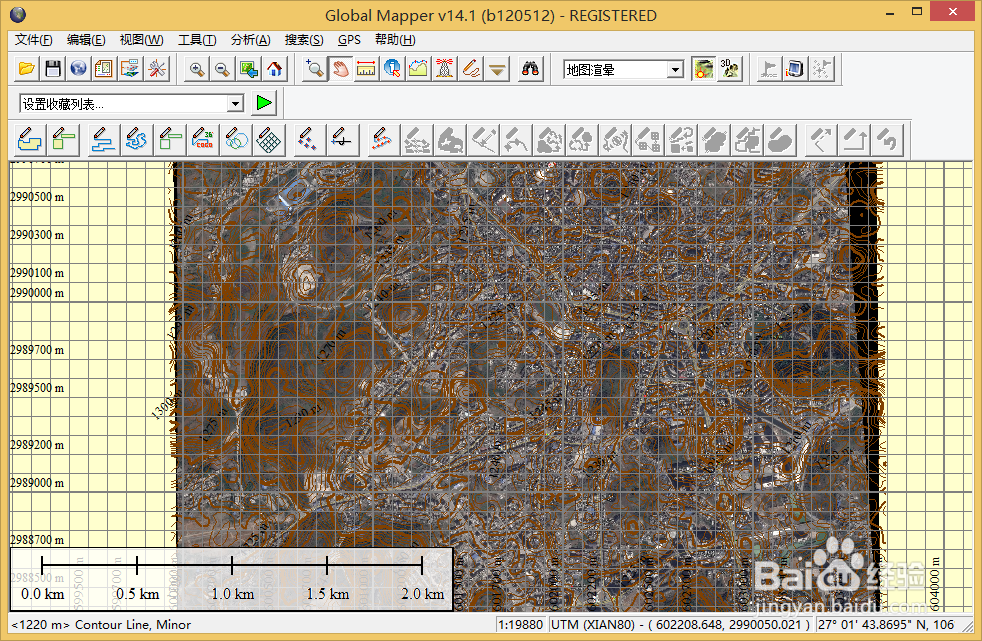
Task: Click the binoculars search icon
Action: 530,69
